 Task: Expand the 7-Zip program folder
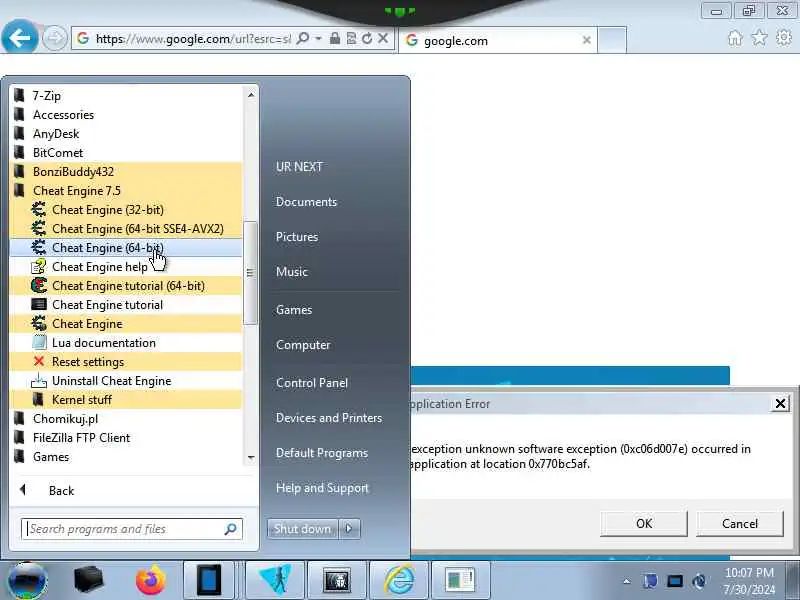126,96
